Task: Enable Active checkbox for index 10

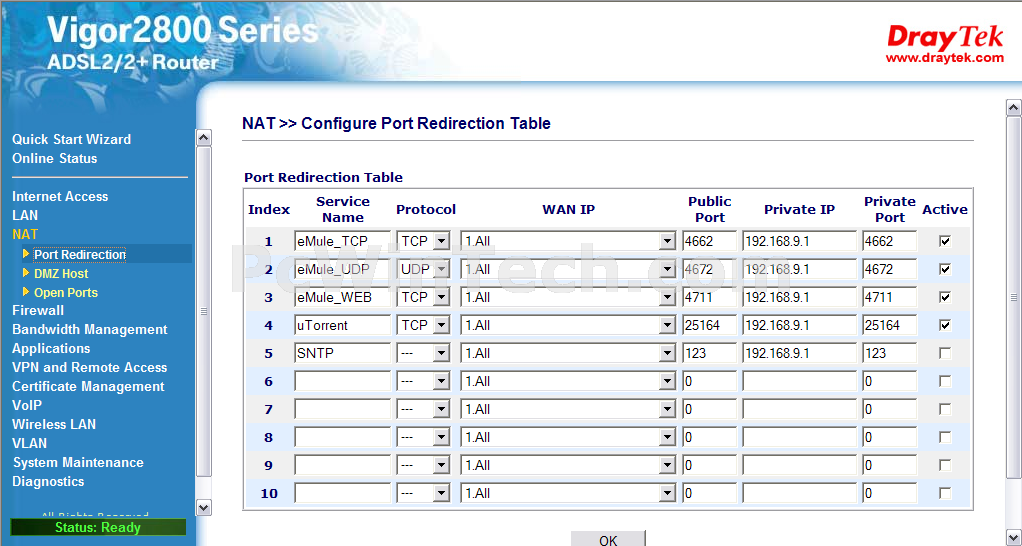Action: (x=944, y=493)
